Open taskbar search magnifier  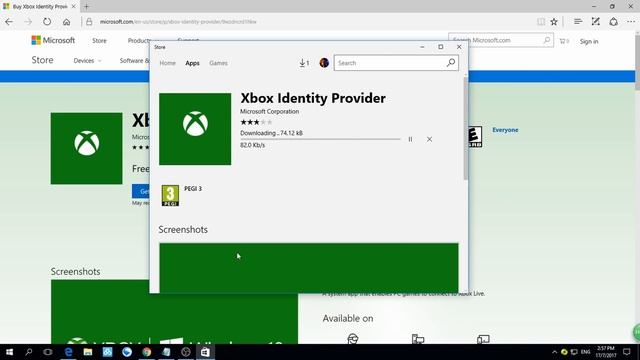tap(29, 352)
